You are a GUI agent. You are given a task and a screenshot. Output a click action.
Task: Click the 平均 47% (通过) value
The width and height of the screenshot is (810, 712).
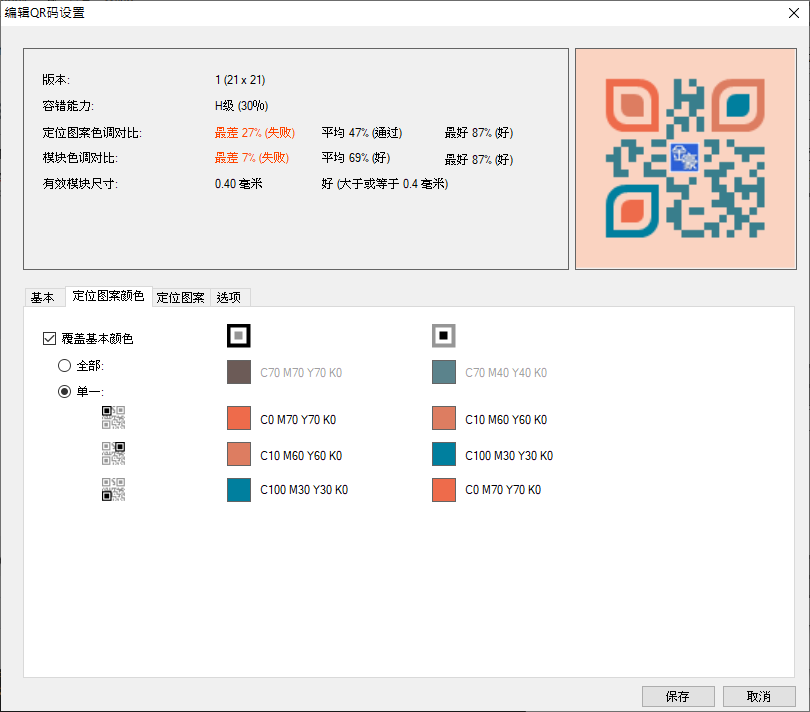click(x=362, y=133)
